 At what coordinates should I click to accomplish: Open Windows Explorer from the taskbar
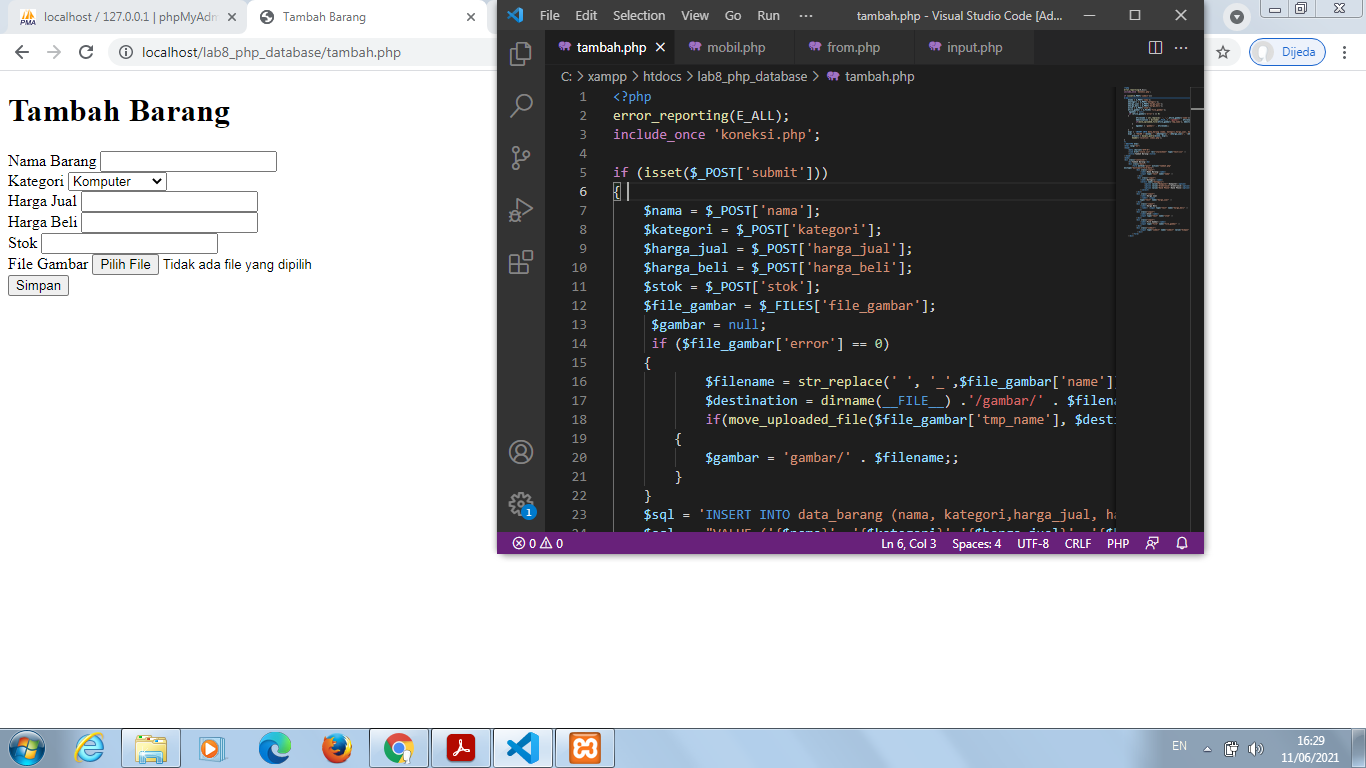(151, 748)
